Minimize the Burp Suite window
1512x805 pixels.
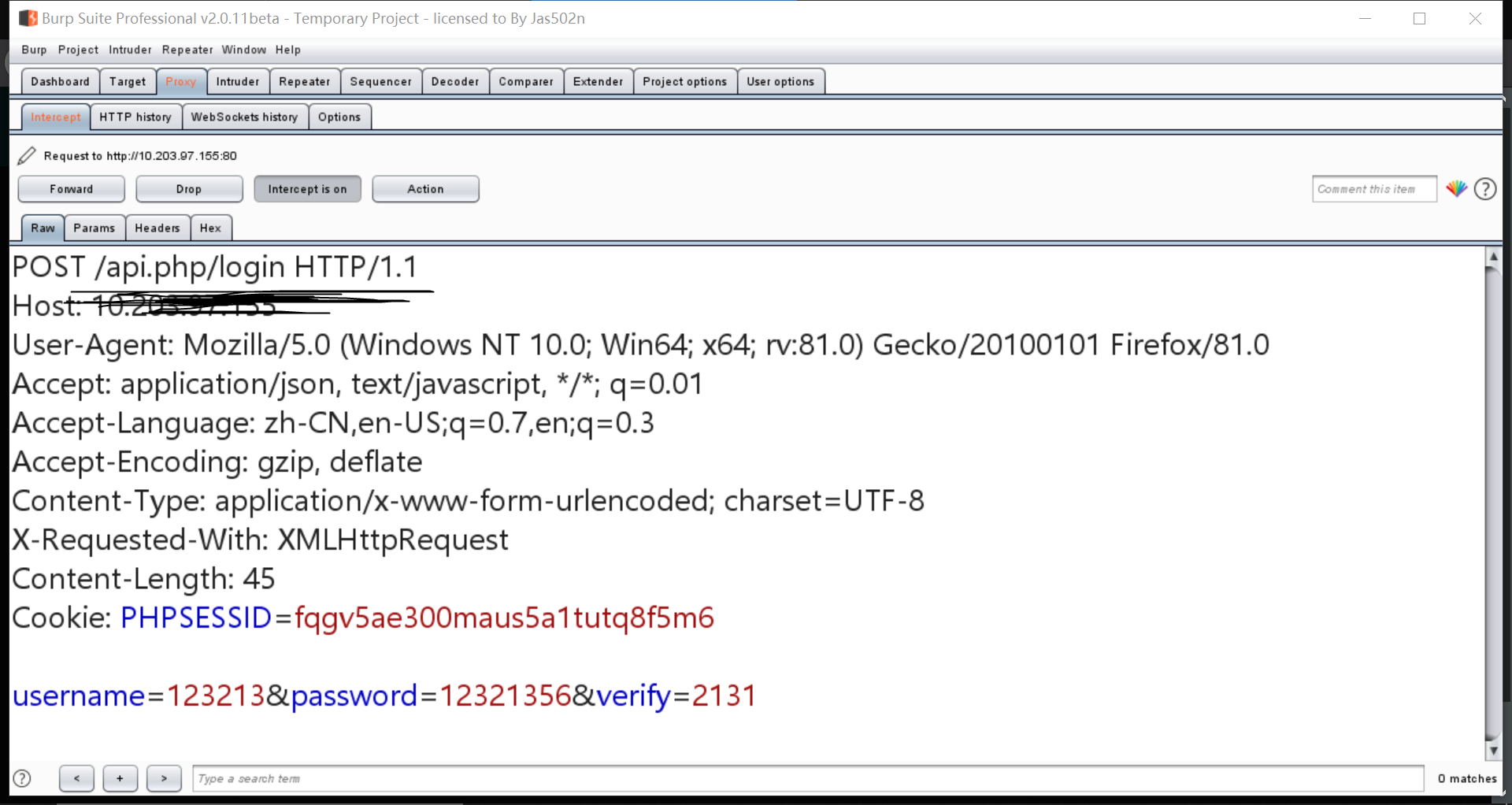point(1366,18)
